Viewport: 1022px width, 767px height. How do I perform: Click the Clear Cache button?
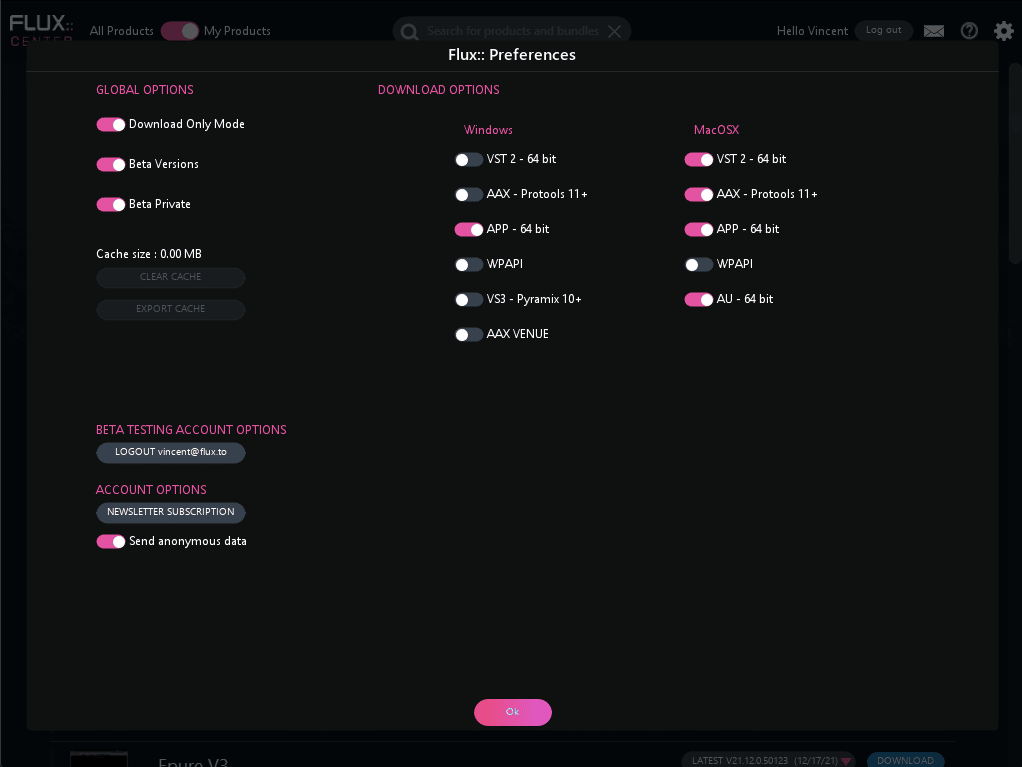(171, 278)
